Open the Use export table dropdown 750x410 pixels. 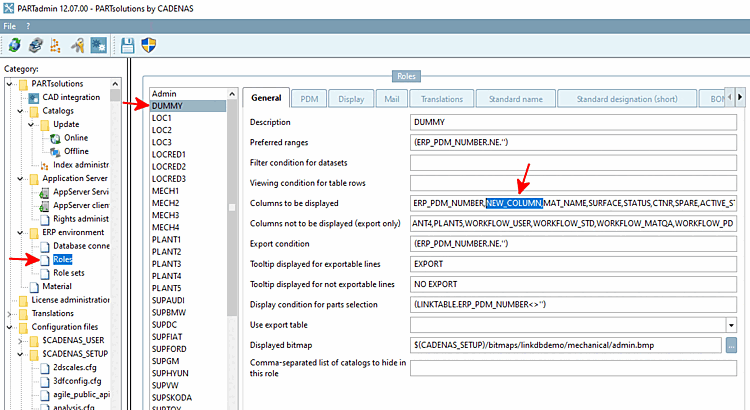[731, 325]
